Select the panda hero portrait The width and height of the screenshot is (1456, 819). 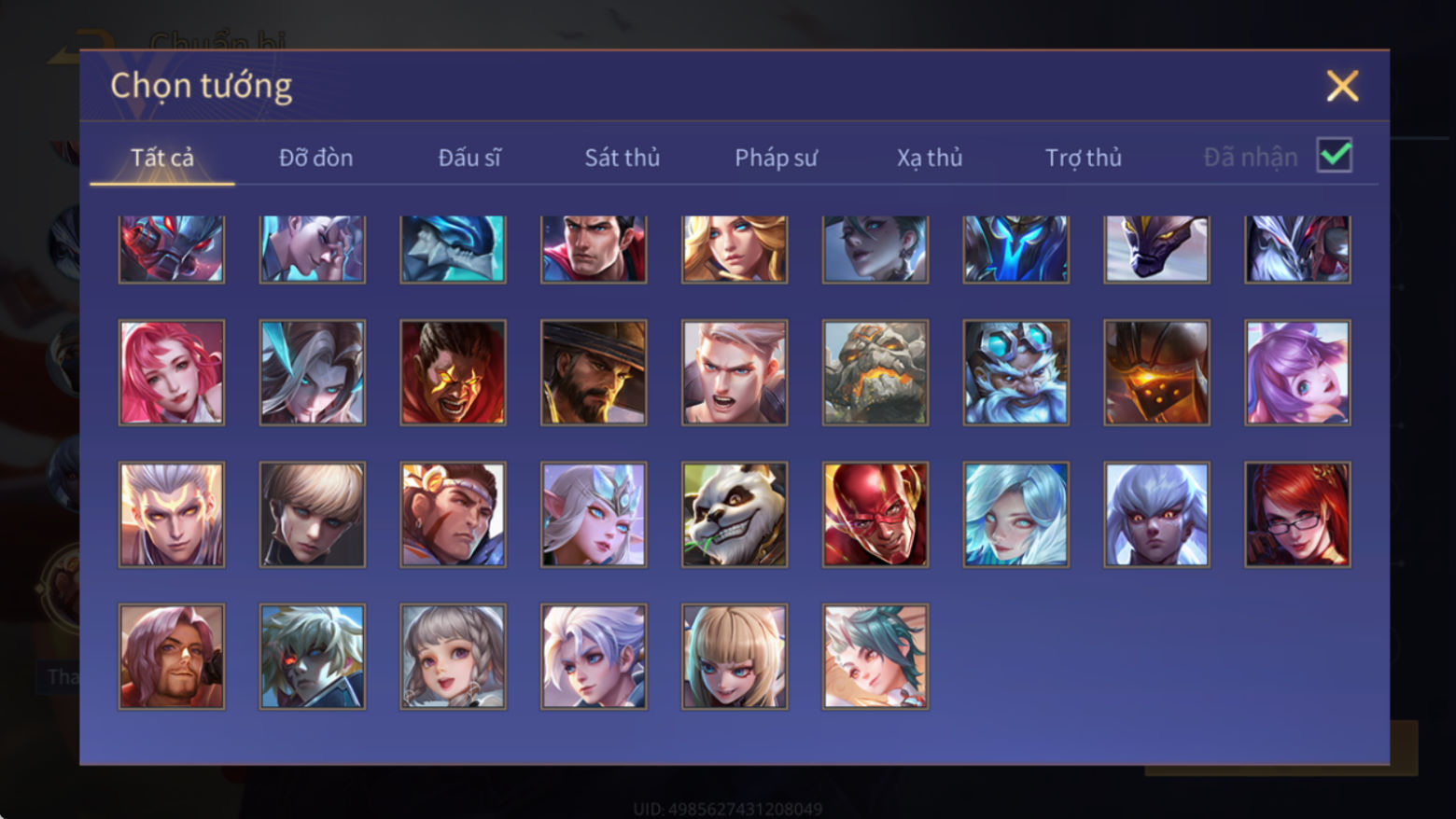click(735, 515)
